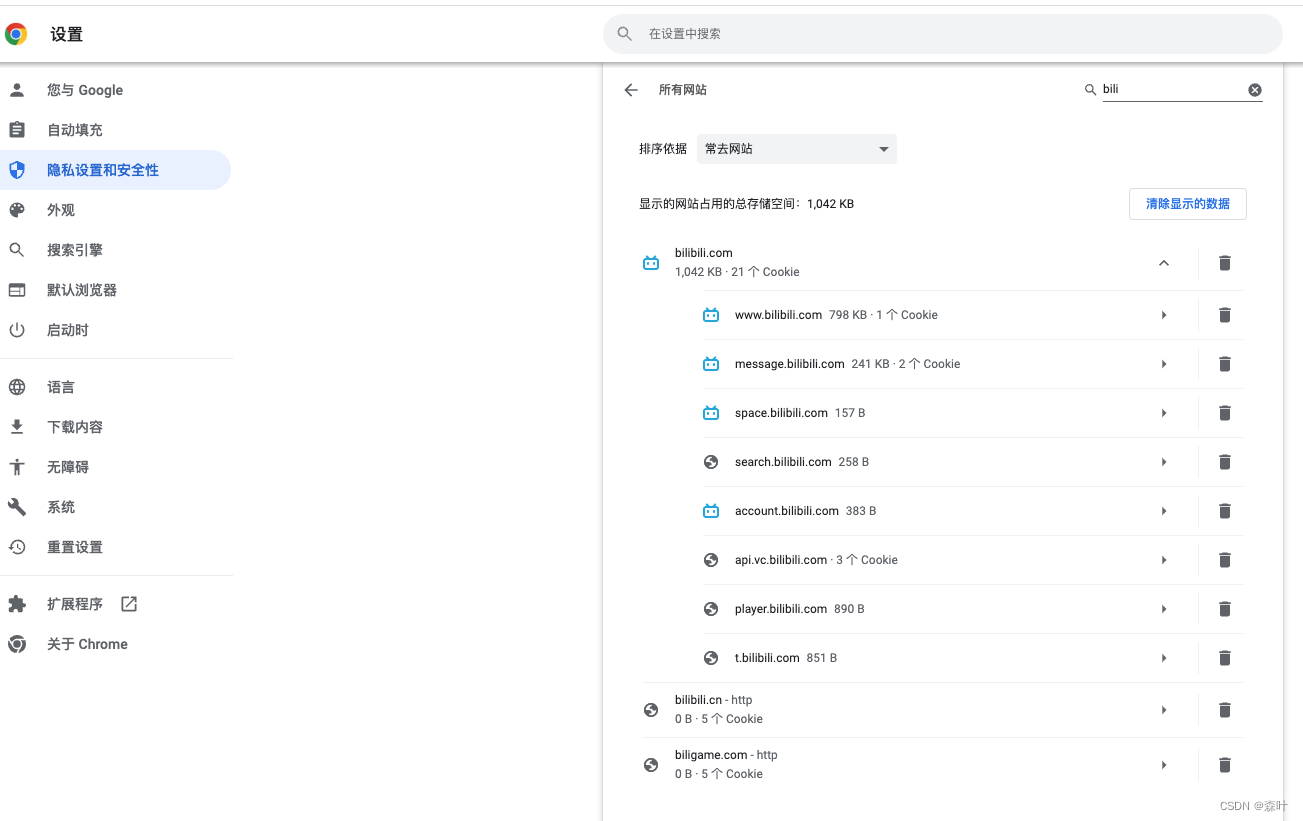Open space.bilibili.com details arrow
Image resolution: width=1303 pixels, height=821 pixels.
tap(1164, 413)
